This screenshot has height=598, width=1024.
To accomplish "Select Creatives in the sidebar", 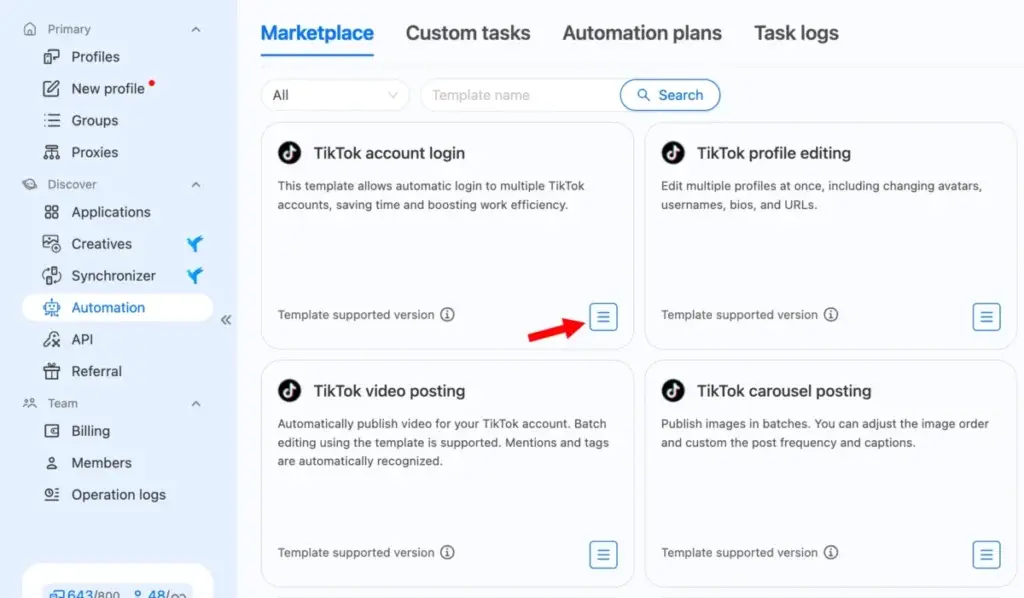I will point(101,244).
